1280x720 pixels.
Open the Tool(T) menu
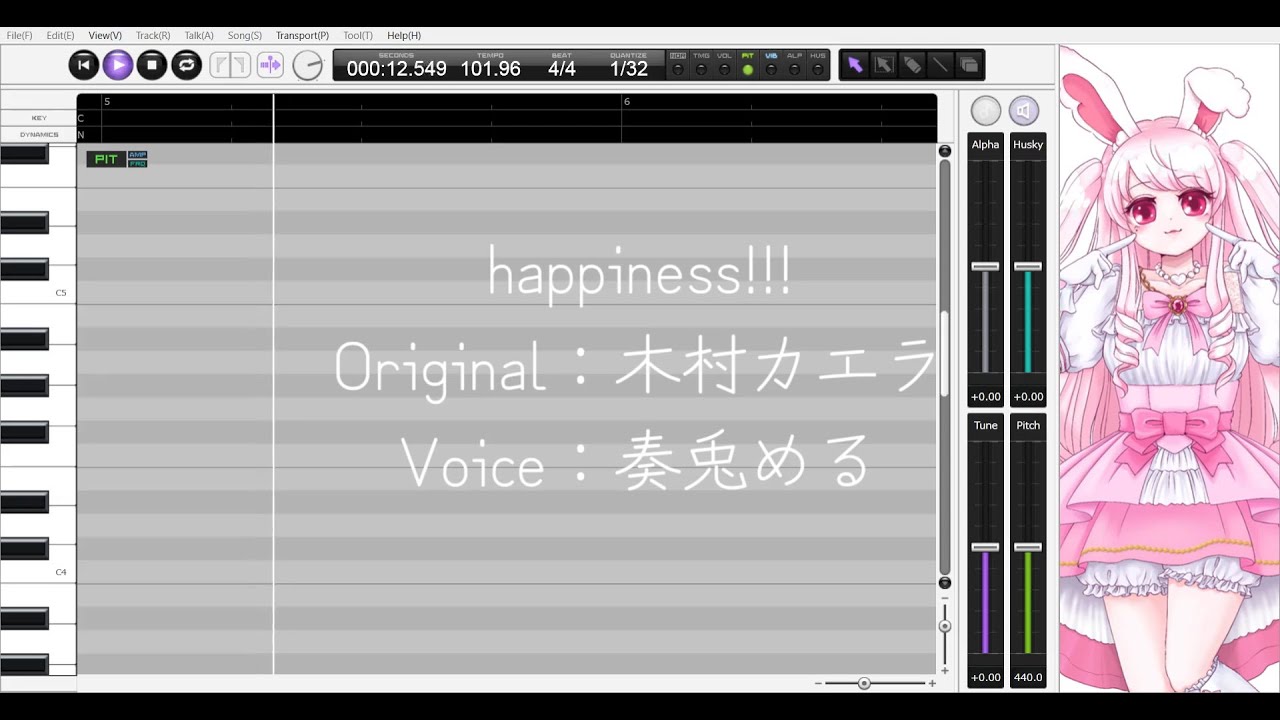tap(358, 35)
